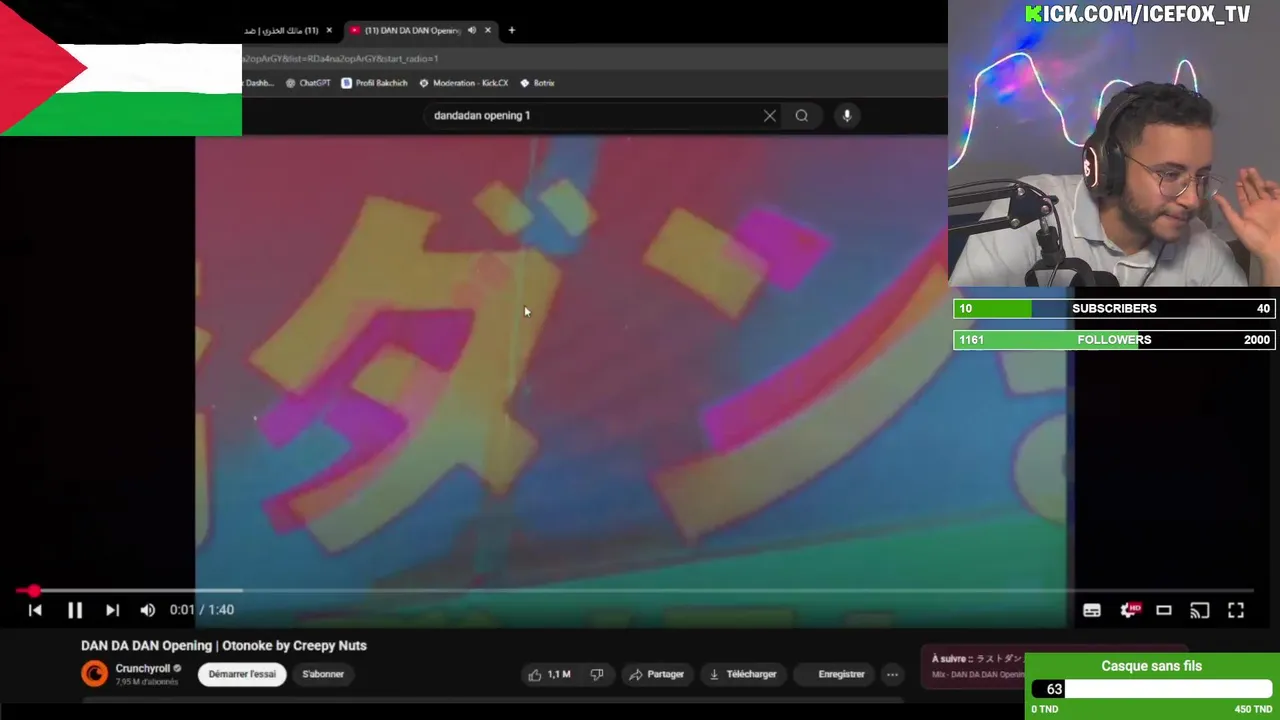Screen dimensions: 1280x720
Task: Open the Crunchyroll channel name link
Action: click(142, 669)
